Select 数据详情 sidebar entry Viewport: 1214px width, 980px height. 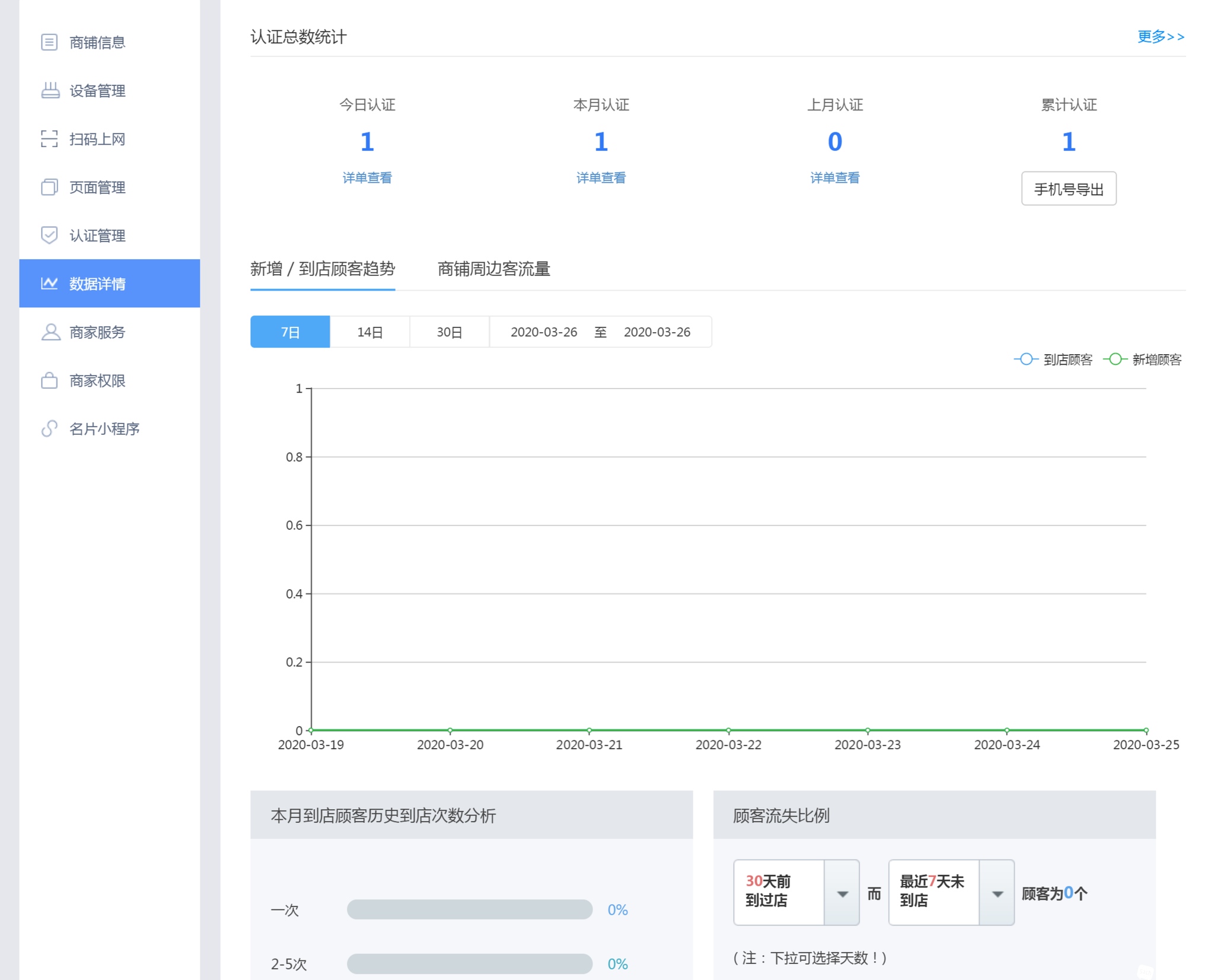click(110, 284)
